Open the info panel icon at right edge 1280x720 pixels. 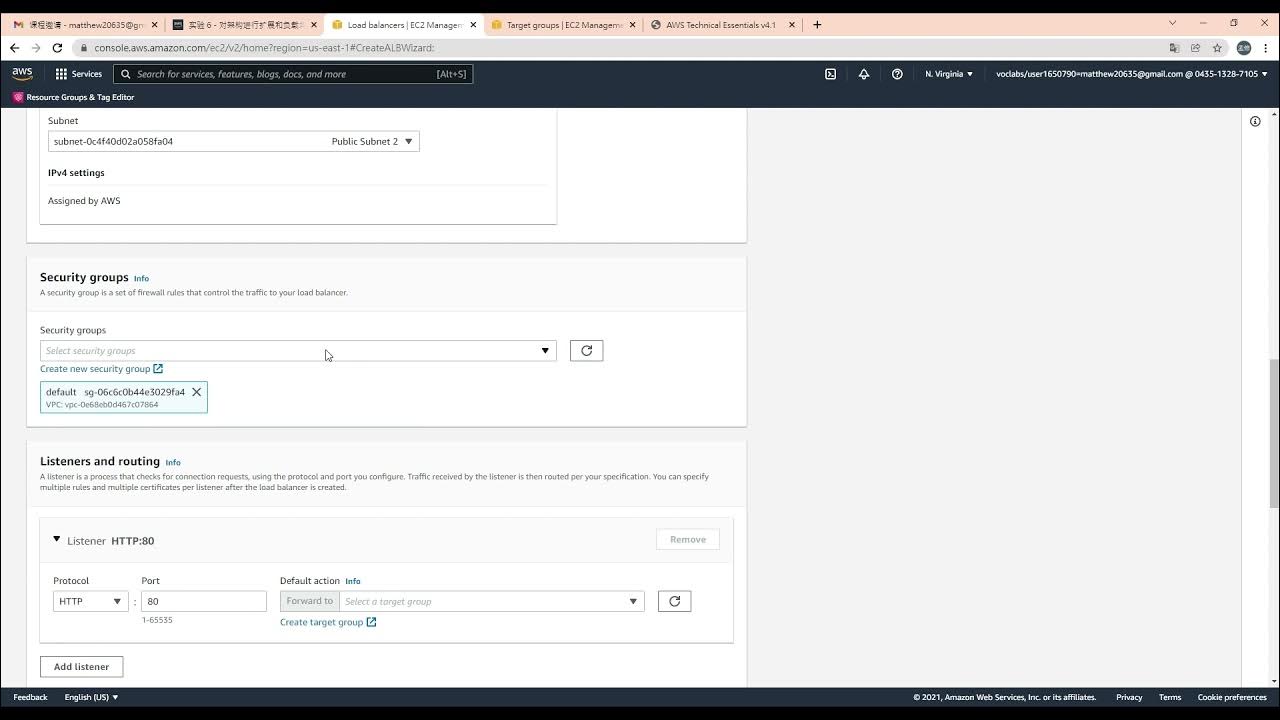tap(1255, 121)
